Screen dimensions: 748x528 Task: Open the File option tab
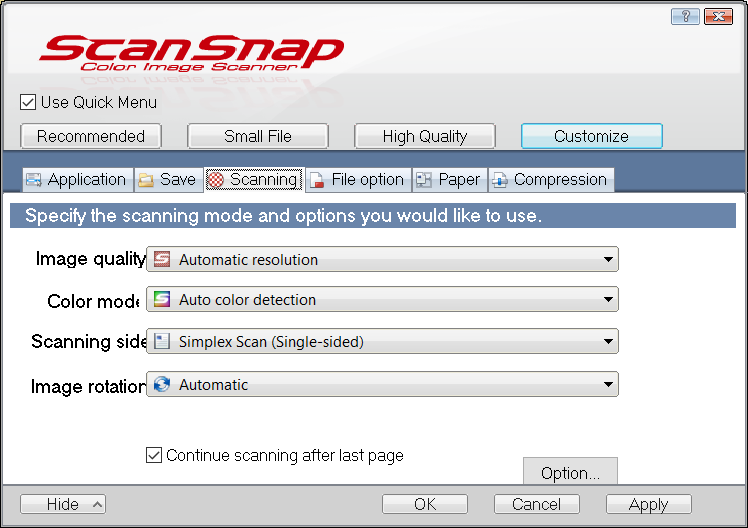[x=358, y=180]
